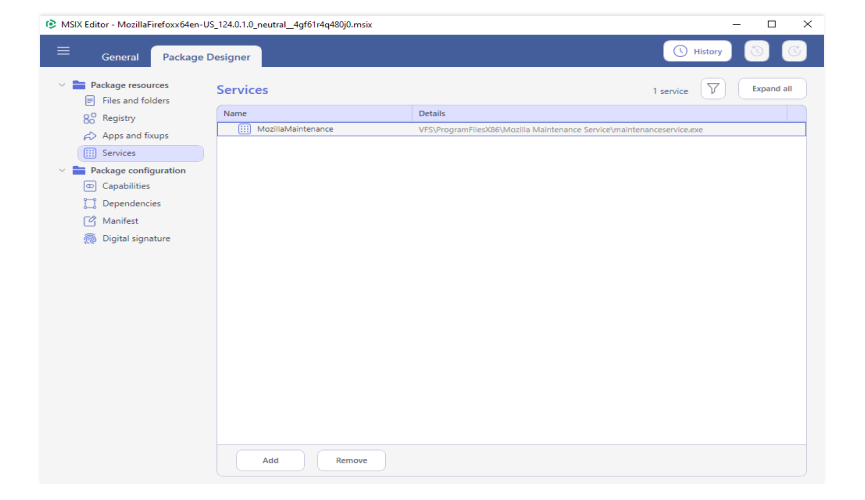
Task: Open the Manifest editor
Action: pyautogui.click(x=120, y=221)
